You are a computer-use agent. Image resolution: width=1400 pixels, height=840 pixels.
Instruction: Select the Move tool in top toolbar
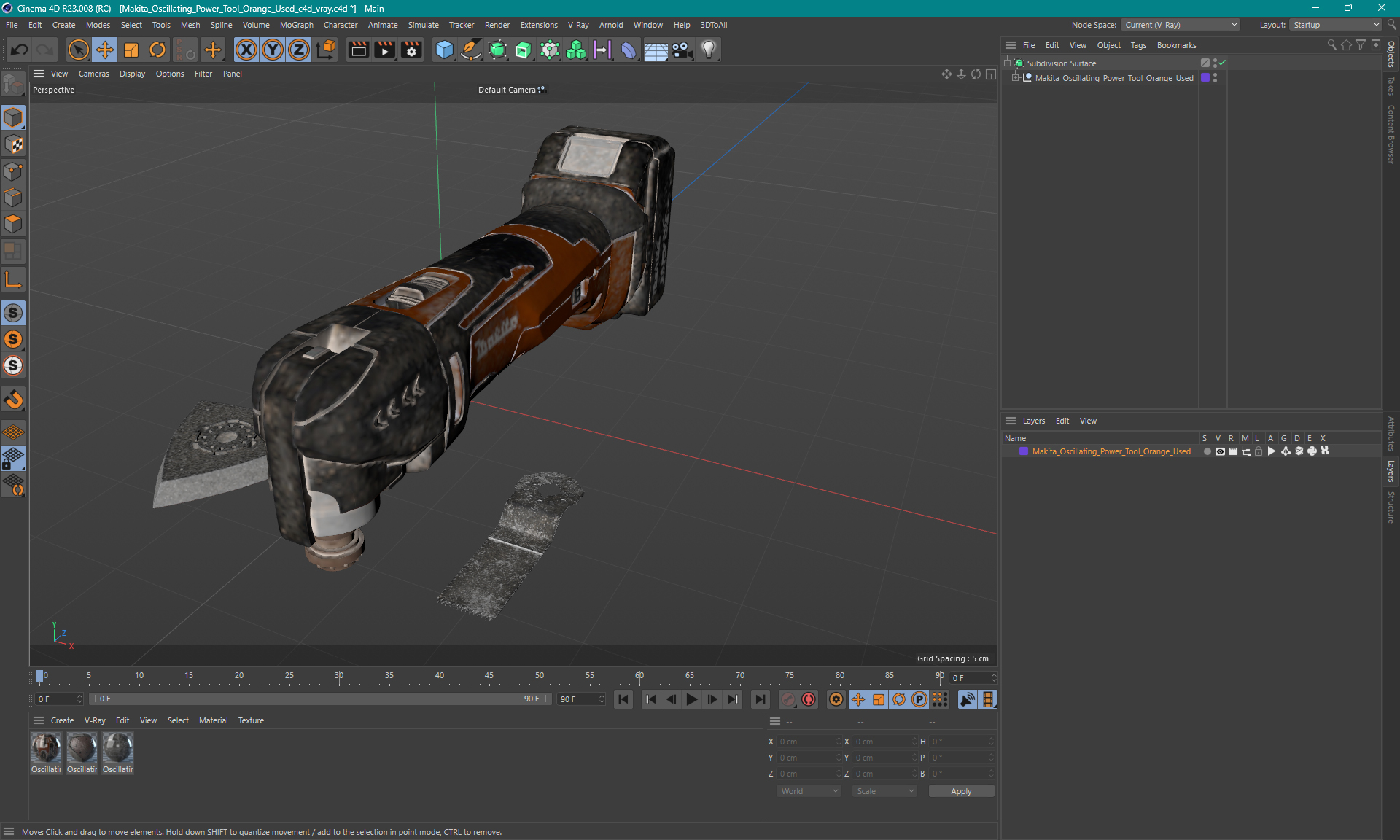(104, 50)
